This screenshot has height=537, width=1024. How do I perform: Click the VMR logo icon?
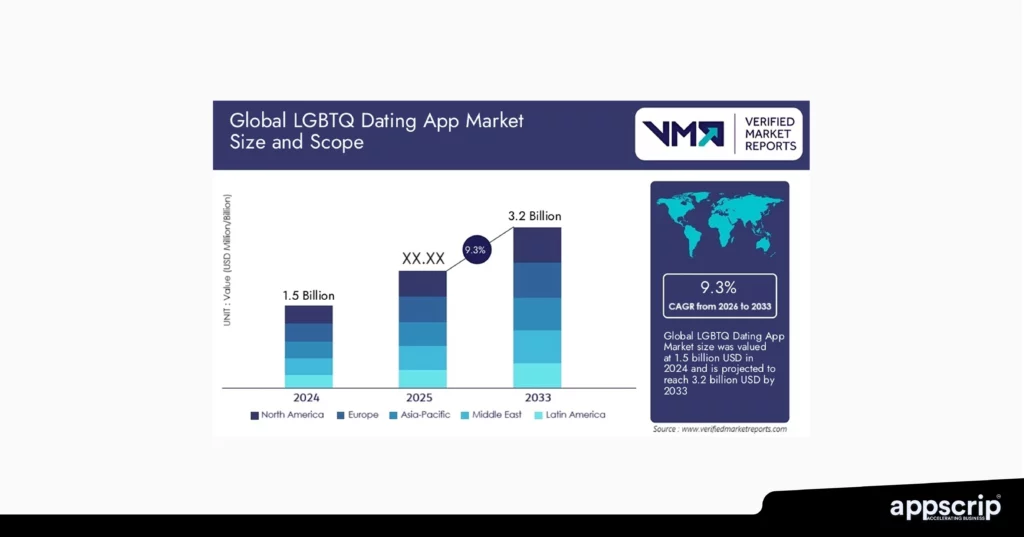(x=683, y=134)
